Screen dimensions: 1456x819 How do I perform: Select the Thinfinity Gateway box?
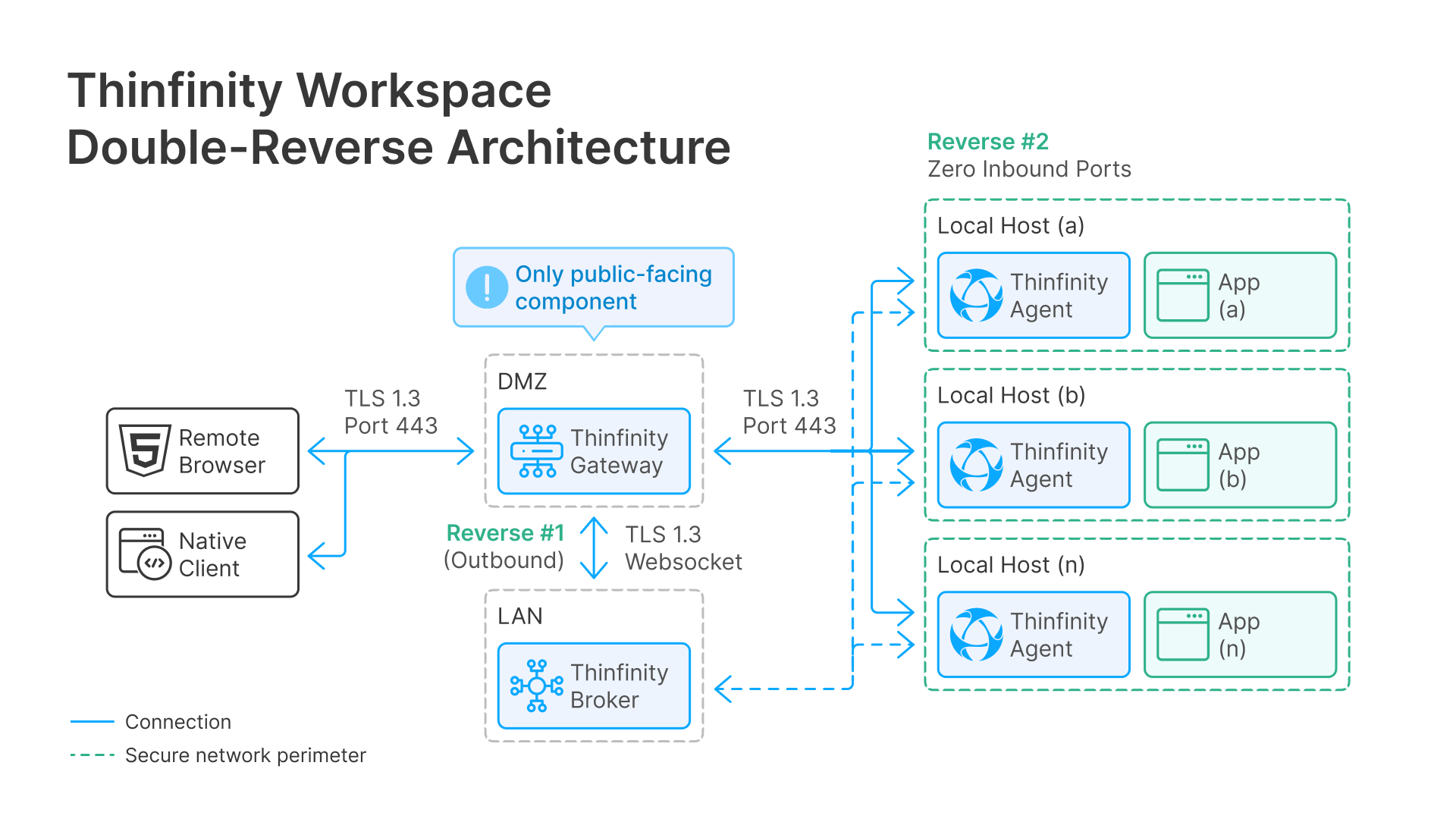594,451
